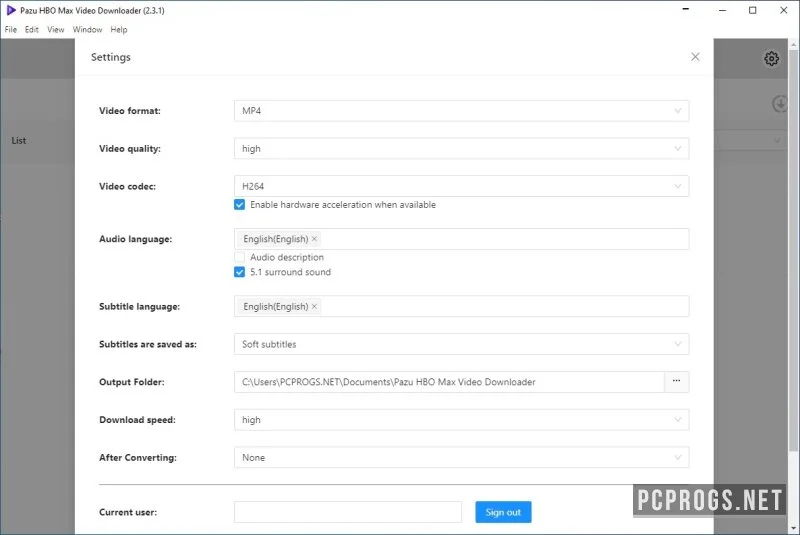Open the settings gear icon
800x535 pixels.
771,59
